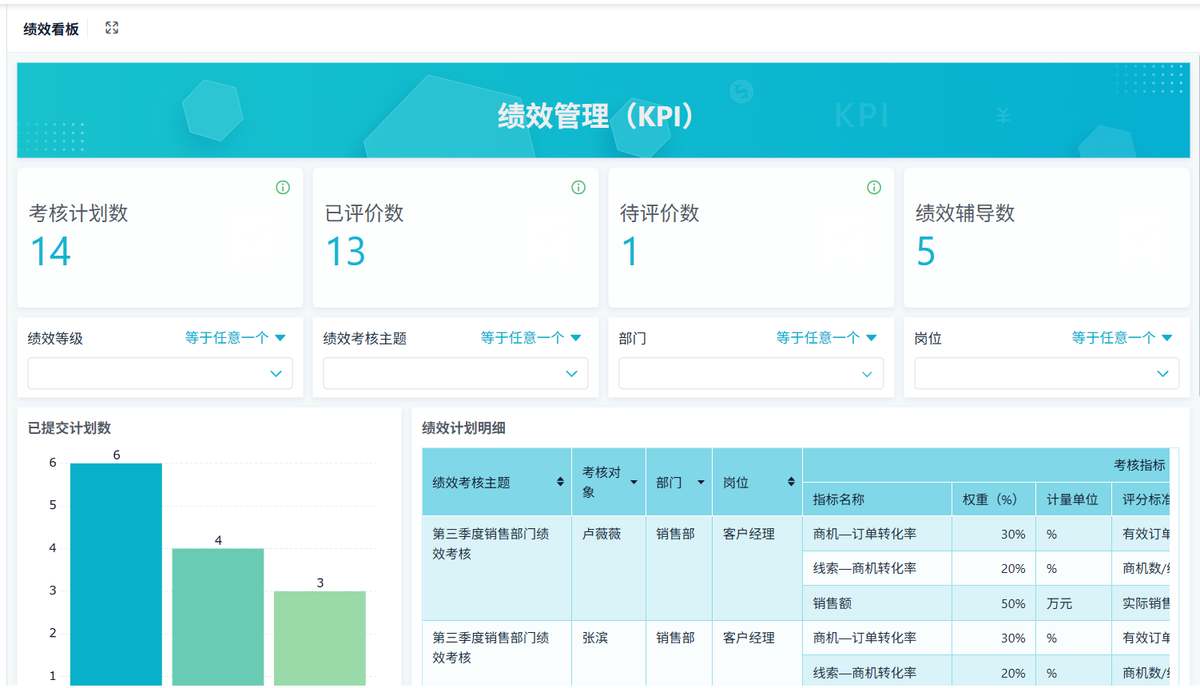Select the 绩效看板 tab
Viewport: 1200px width, 688px height.
coord(51,29)
